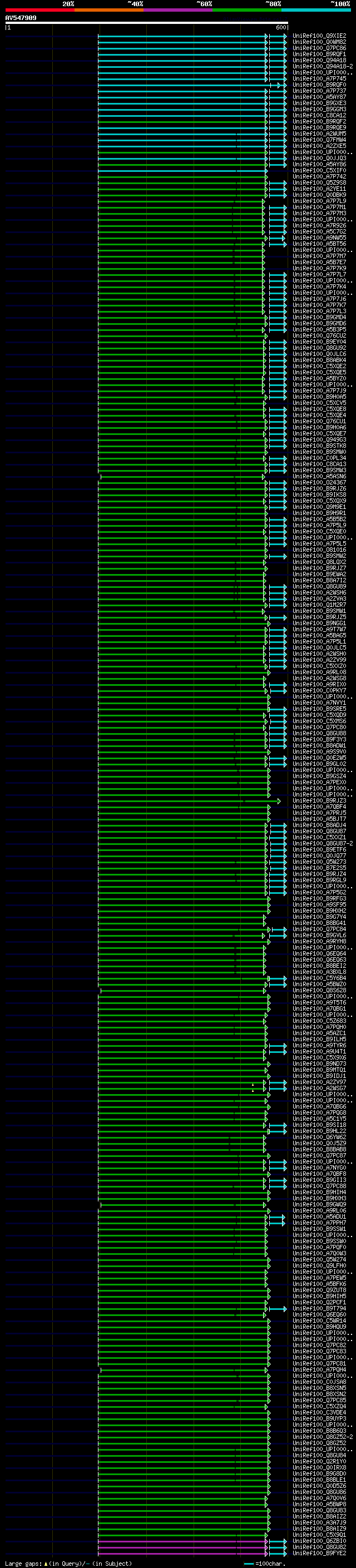Screen dimensions: 356x1568
Task: Select label UniRef100_C8CA12
Action: coord(319,115)
